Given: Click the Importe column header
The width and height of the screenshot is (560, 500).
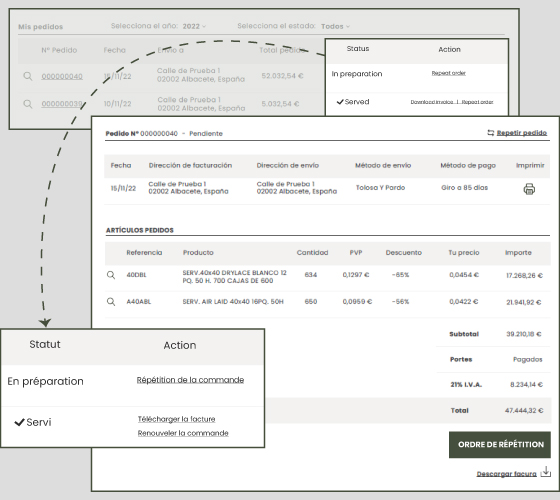Looking at the screenshot, I should (x=518, y=253).
